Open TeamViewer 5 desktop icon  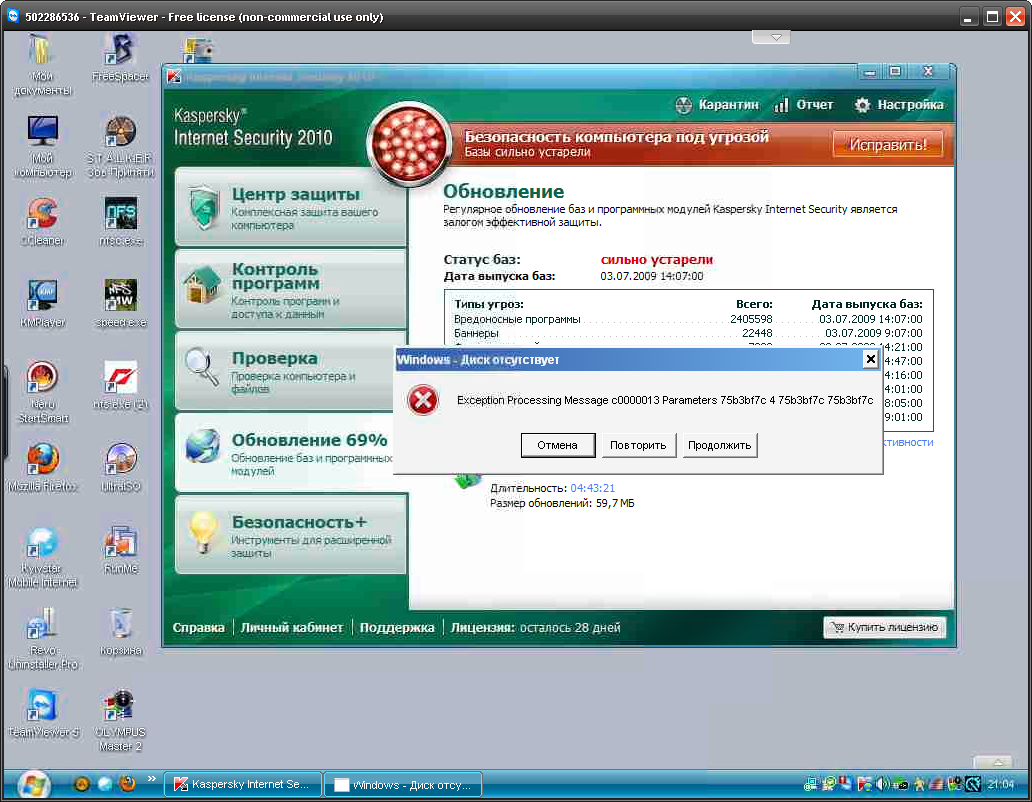pyautogui.click(x=42, y=713)
